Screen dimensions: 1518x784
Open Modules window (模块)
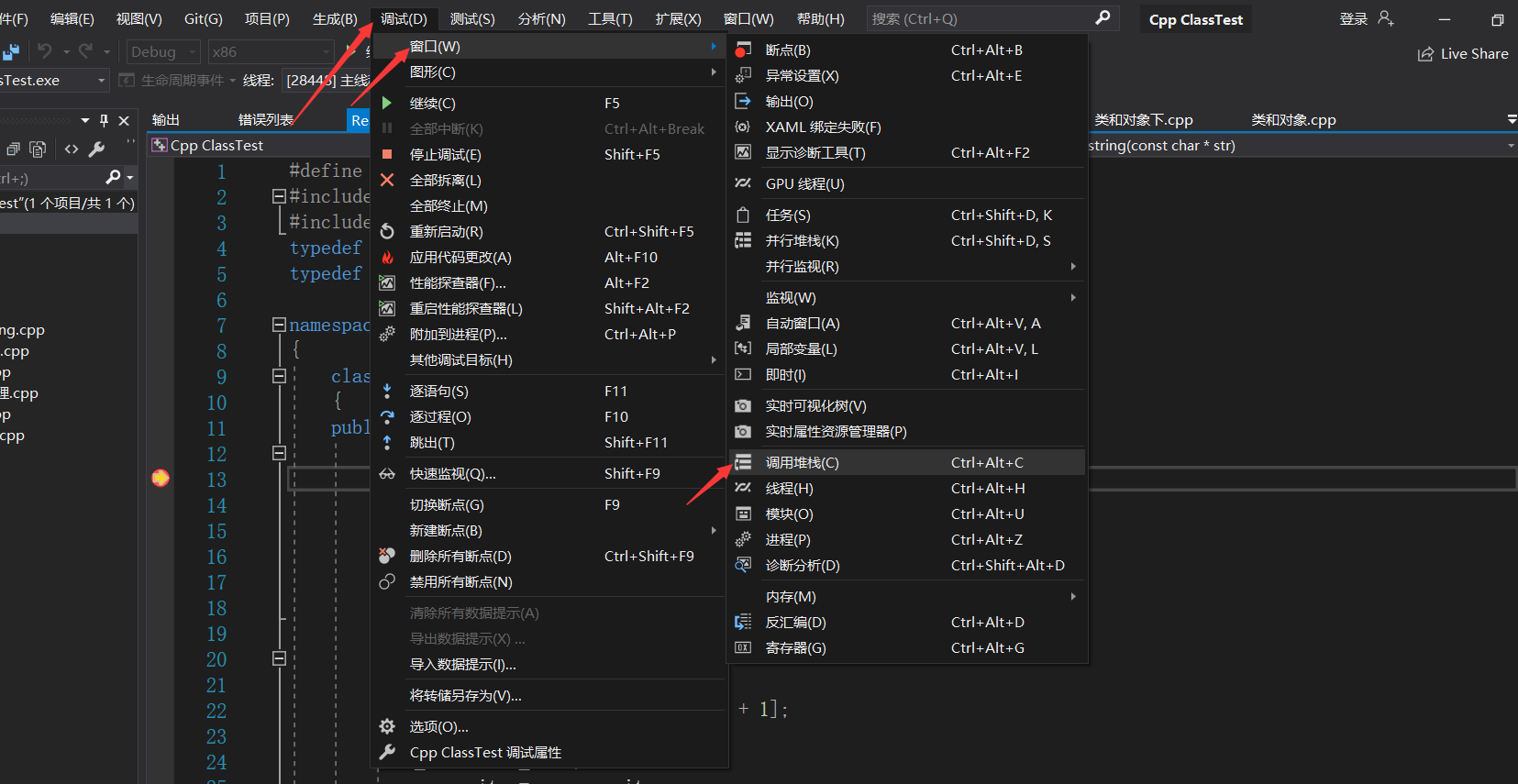click(x=908, y=514)
